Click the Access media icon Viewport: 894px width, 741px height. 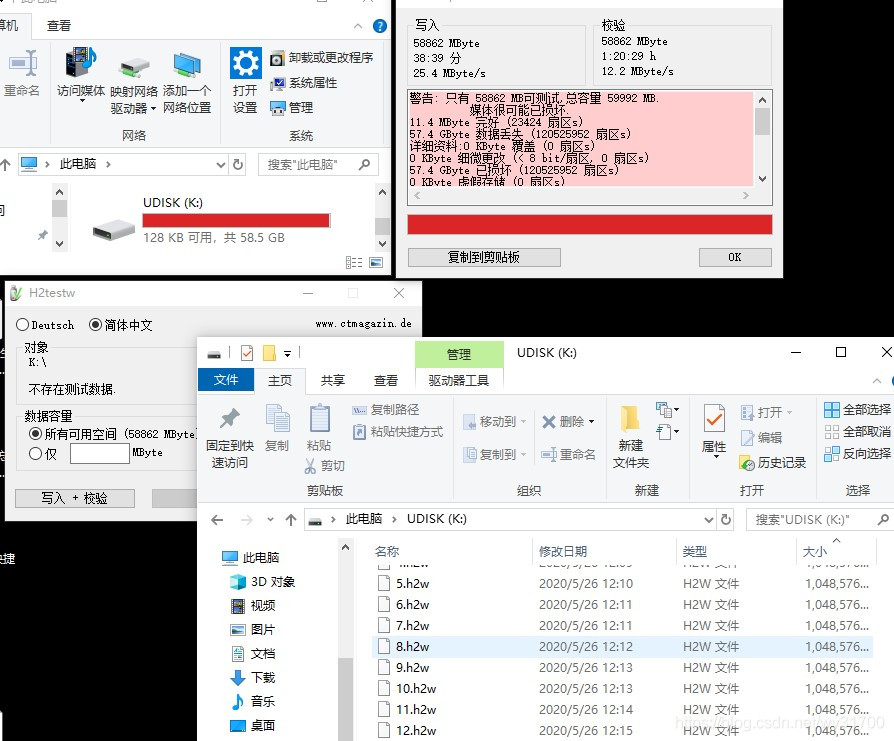pos(81,63)
